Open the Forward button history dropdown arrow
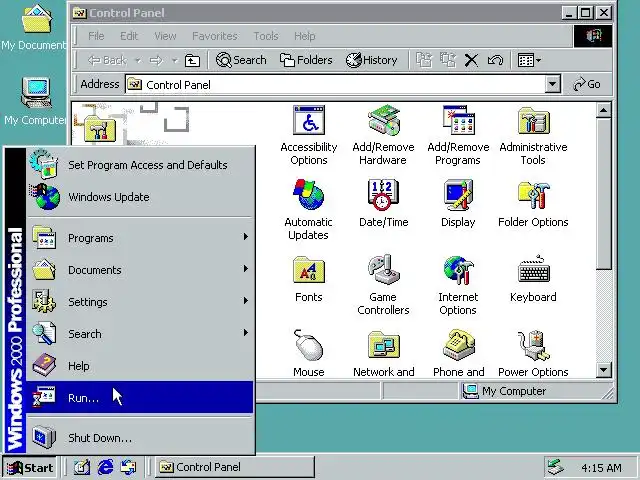The width and height of the screenshot is (640, 480). click(x=175, y=61)
